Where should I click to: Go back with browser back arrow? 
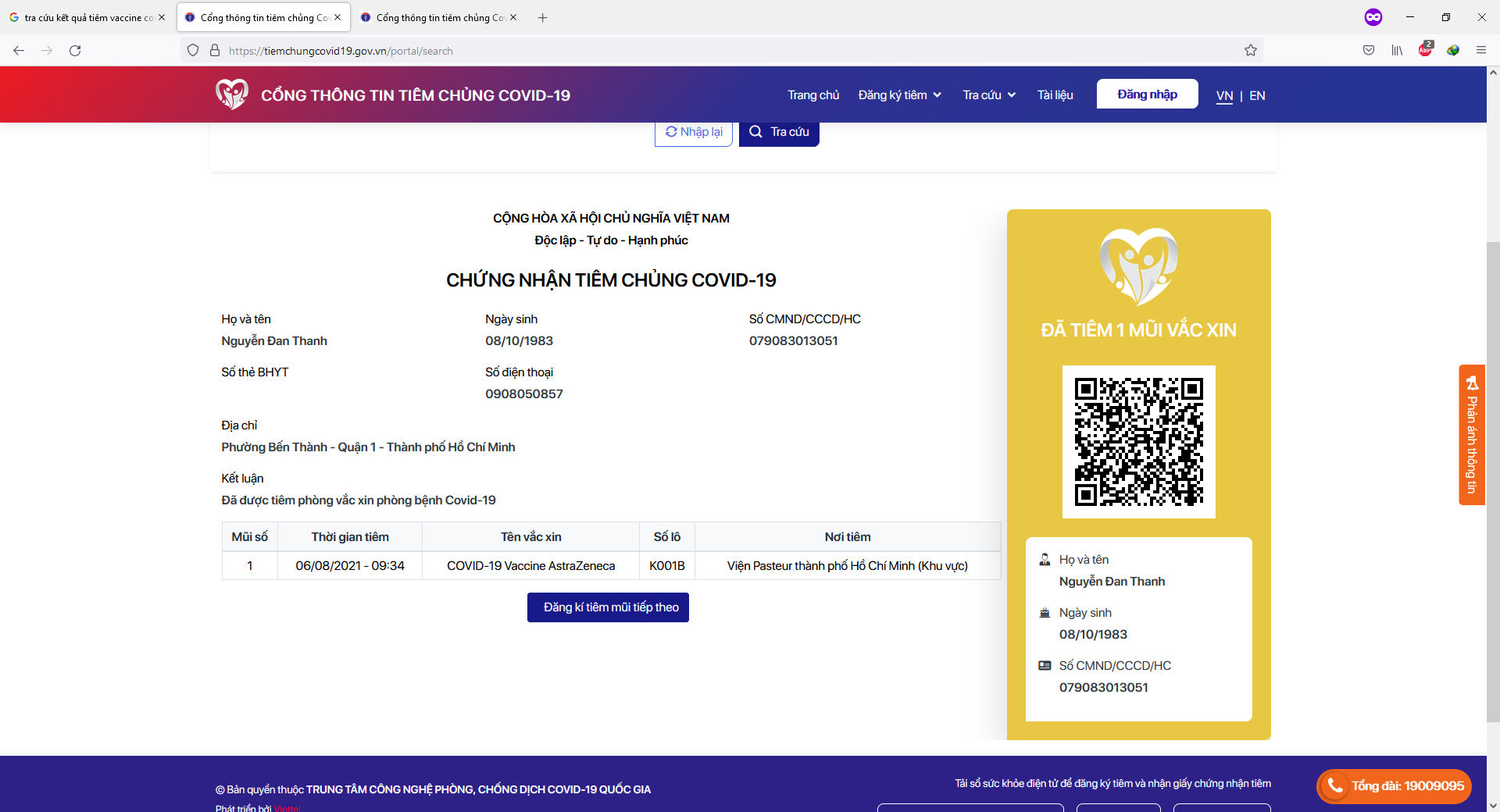pos(19,51)
